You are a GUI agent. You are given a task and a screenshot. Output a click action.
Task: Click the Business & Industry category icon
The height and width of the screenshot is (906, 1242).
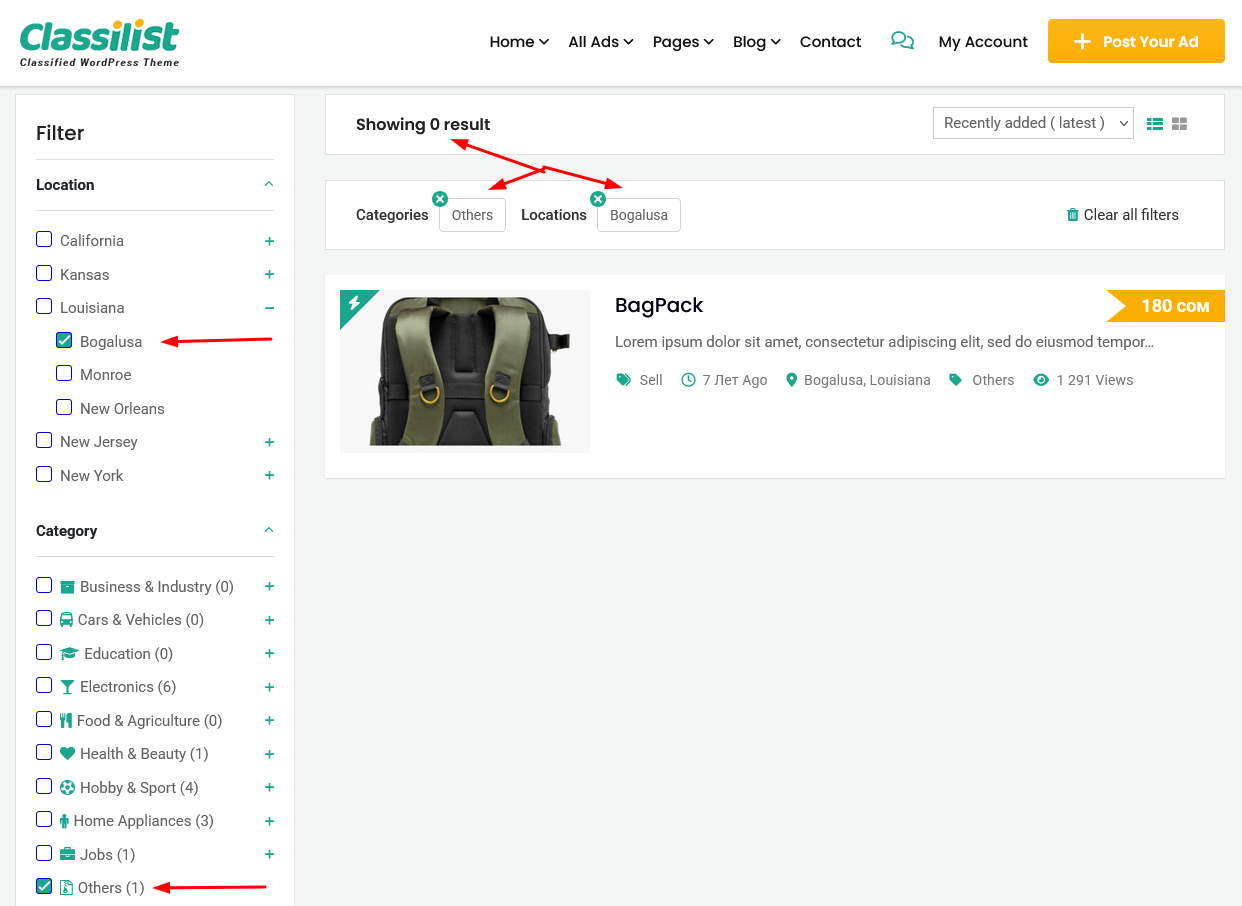[x=68, y=587]
